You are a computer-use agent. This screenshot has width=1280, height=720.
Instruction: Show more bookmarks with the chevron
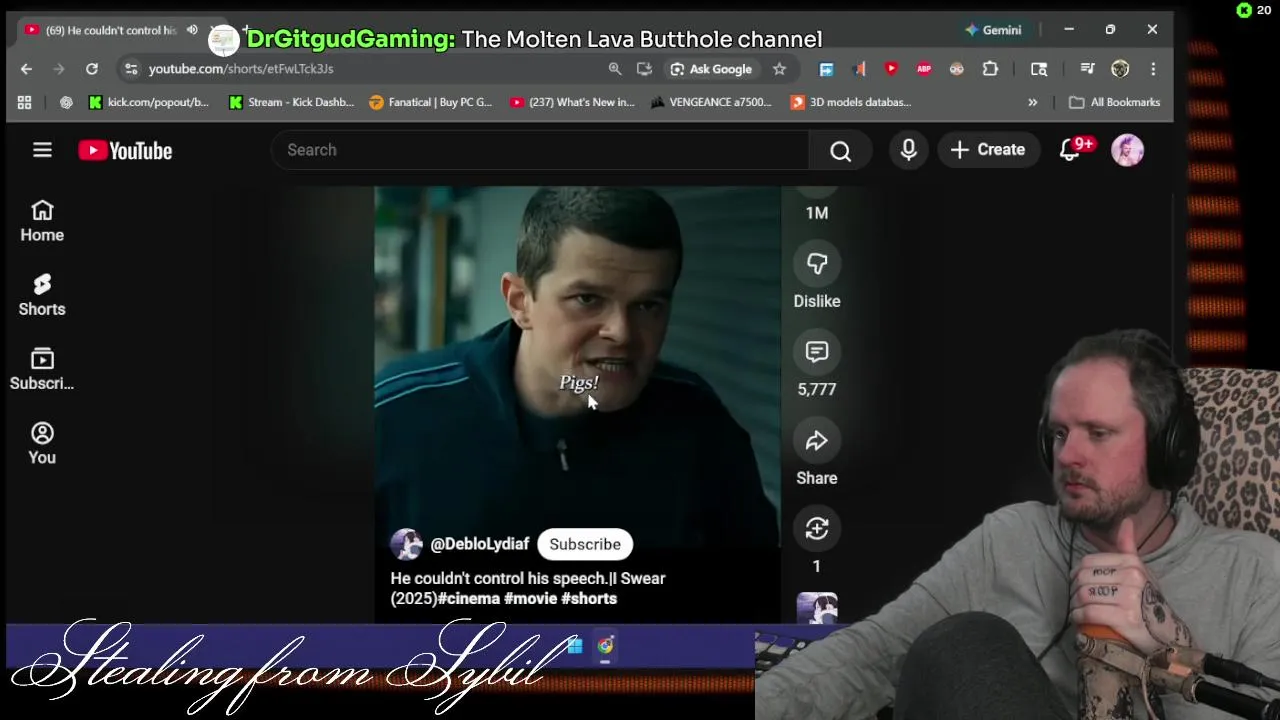pyautogui.click(x=1032, y=102)
